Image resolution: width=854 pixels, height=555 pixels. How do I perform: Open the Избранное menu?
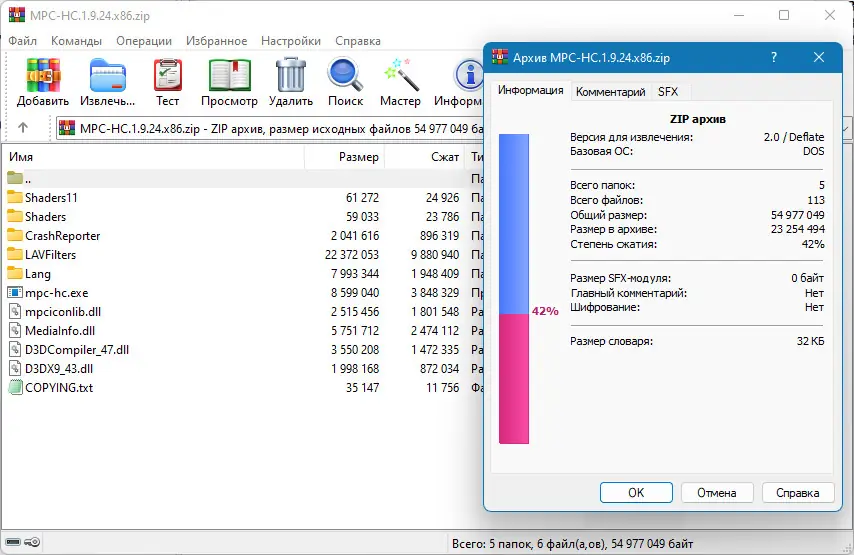(216, 41)
